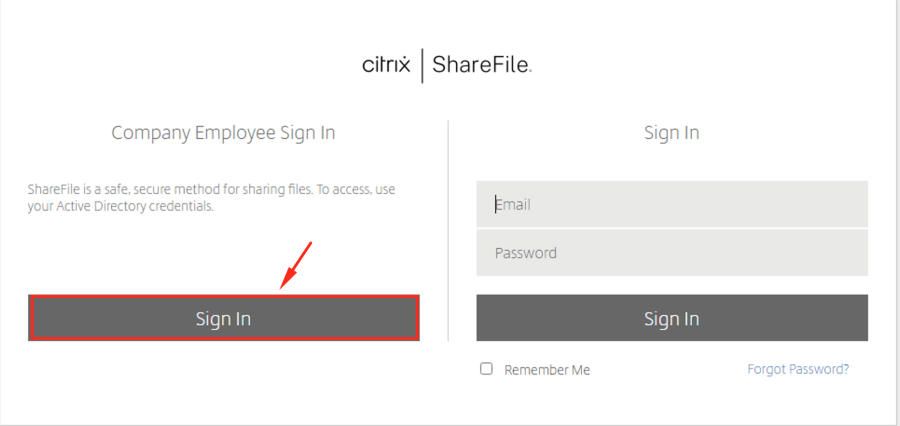Focus the Password input field
The width and height of the screenshot is (900, 426).
point(672,253)
